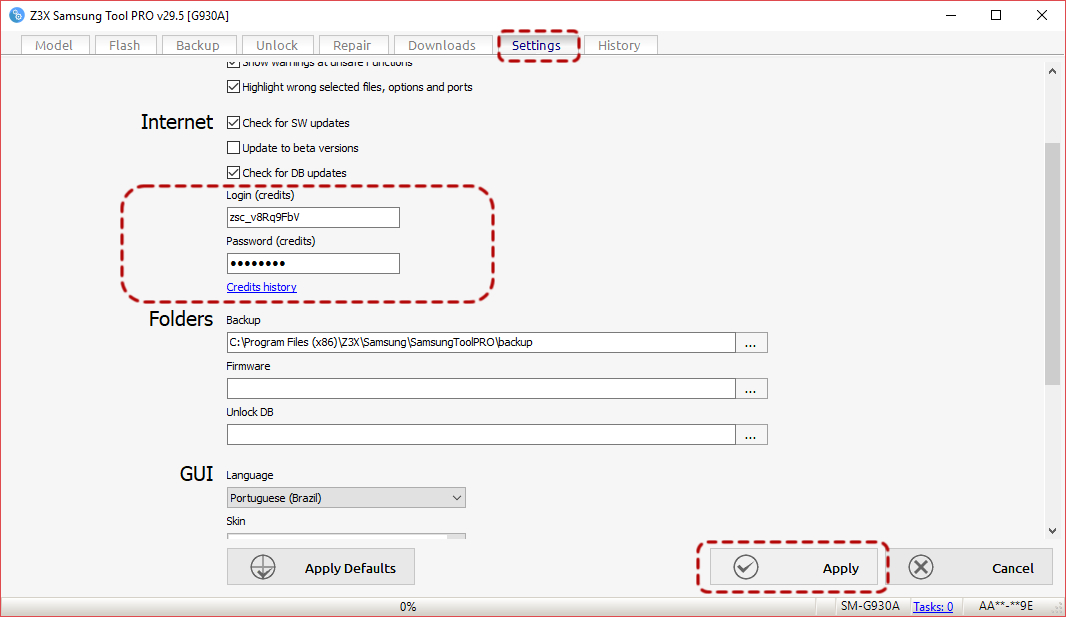The height and width of the screenshot is (617, 1066).
Task: Open the Language dropdown
Action: [x=346, y=498]
